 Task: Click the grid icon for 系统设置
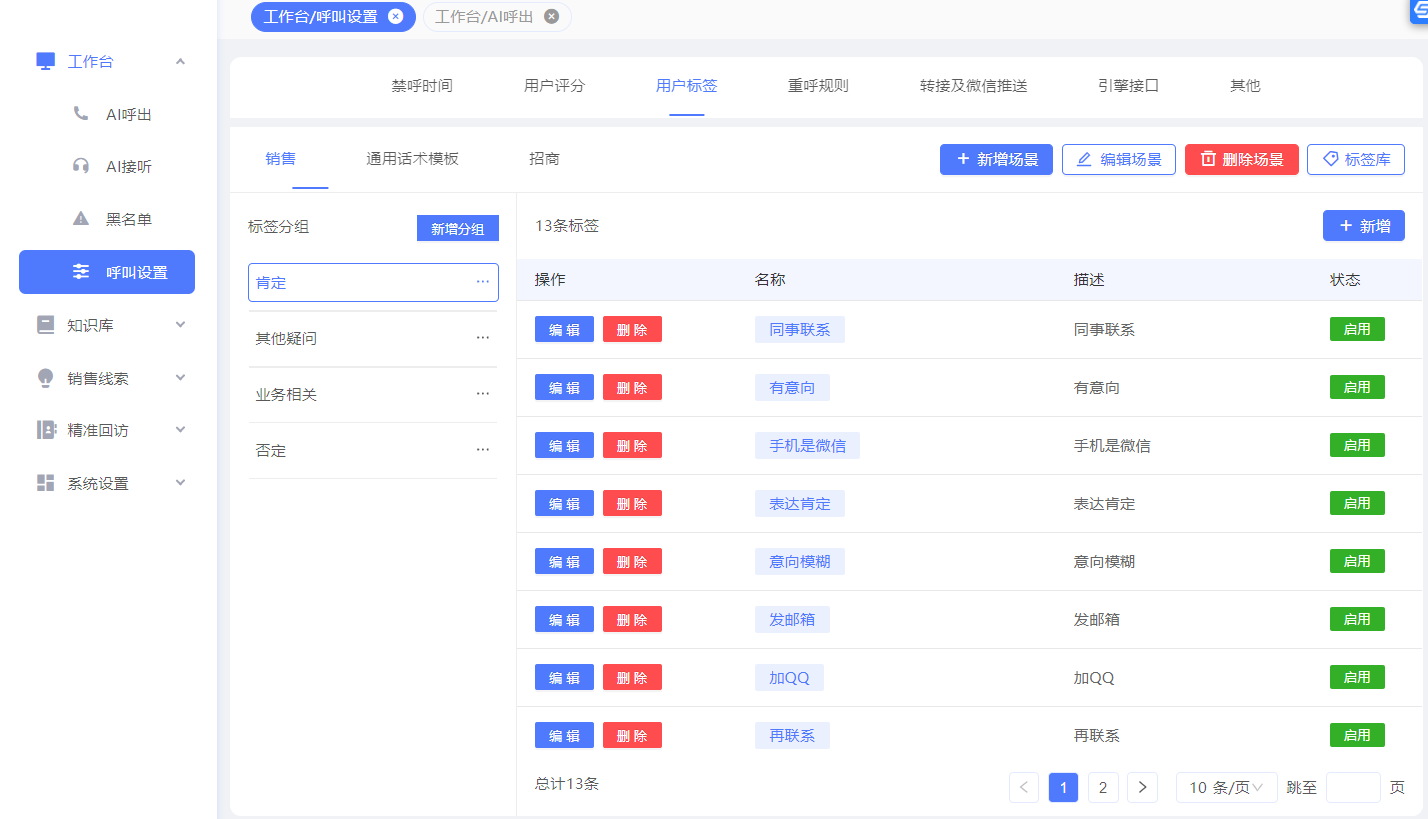(45, 483)
